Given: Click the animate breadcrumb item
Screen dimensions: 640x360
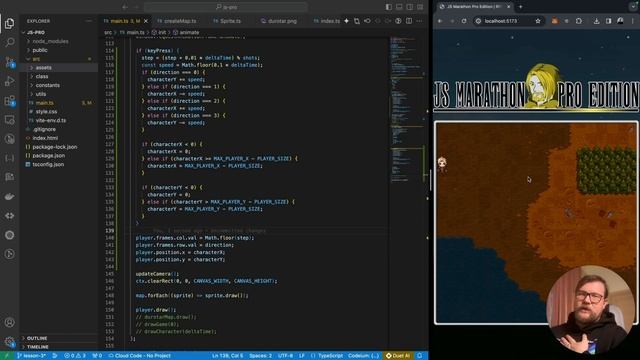Looking at the screenshot, I should click(186, 32).
